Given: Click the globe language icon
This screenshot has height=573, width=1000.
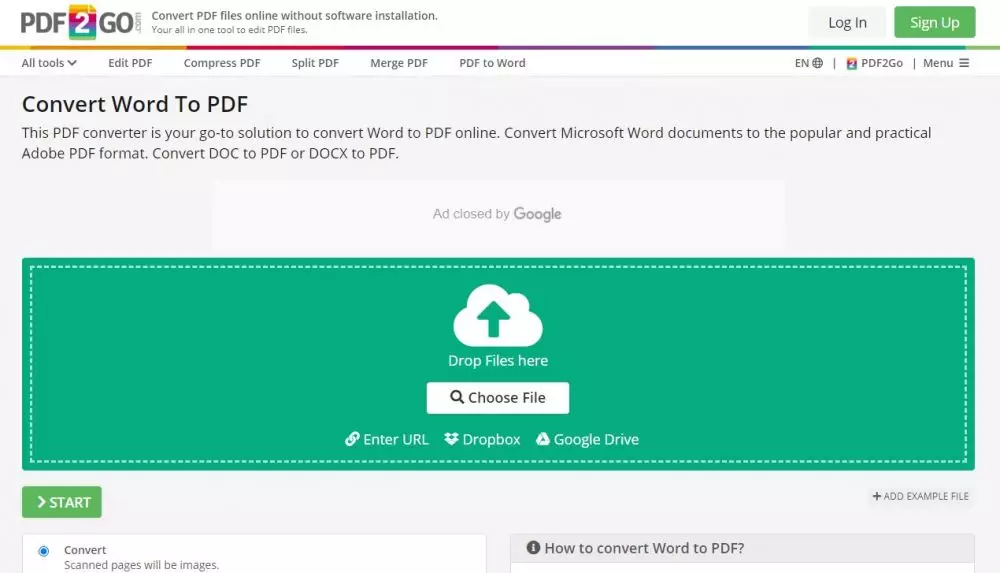Looking at the screenshot, I should pyautogui.click(x=818, y=63).
